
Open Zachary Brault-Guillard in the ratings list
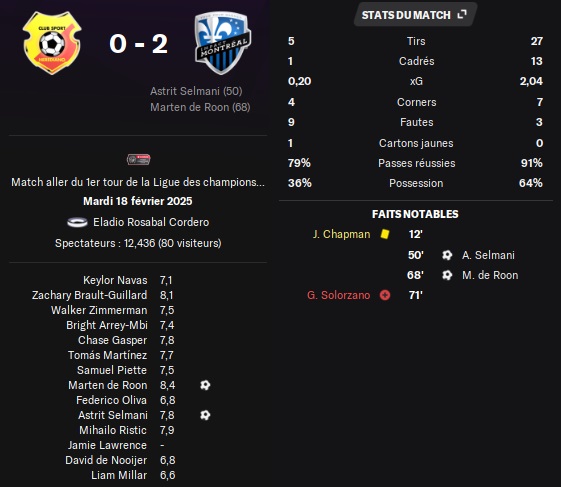pyautogui.click(x=89, y=295)
